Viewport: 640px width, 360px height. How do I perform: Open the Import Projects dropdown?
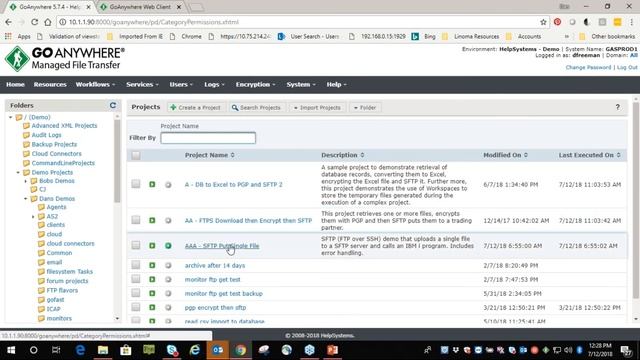[317, 108]
